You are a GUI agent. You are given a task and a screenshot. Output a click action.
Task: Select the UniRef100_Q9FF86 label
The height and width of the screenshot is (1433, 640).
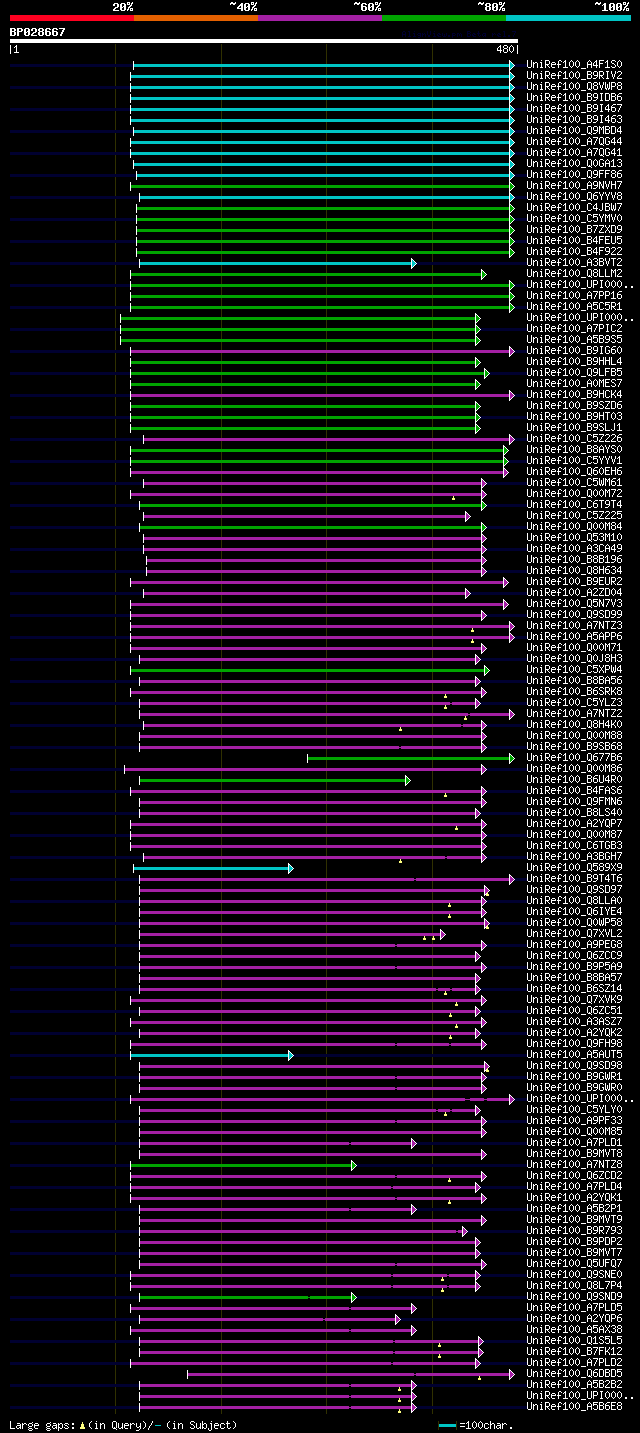574,175
